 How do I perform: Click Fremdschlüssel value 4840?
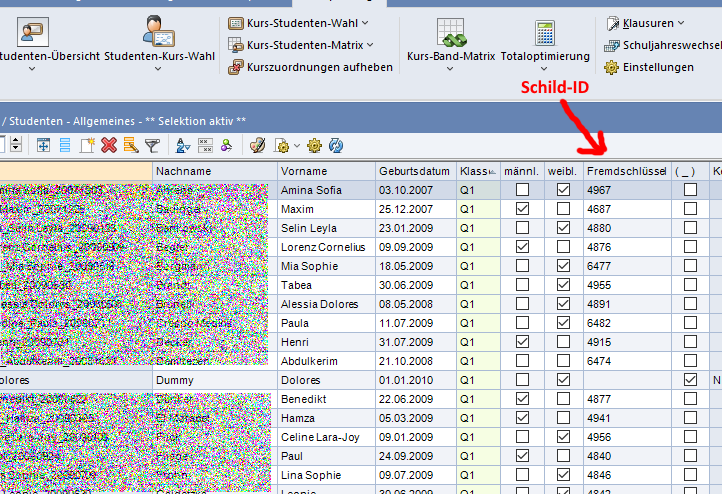click(627, 456)
